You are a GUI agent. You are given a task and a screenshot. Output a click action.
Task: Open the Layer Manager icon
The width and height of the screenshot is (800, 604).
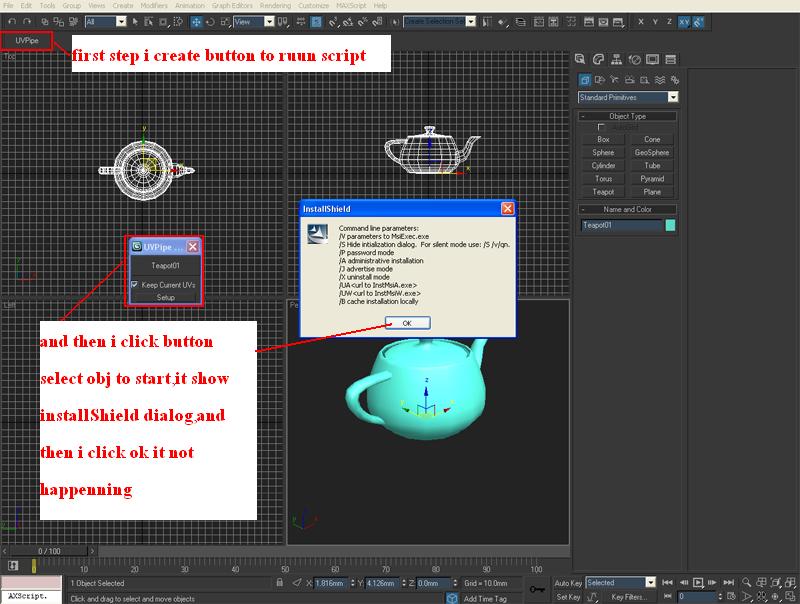[520, 22]
